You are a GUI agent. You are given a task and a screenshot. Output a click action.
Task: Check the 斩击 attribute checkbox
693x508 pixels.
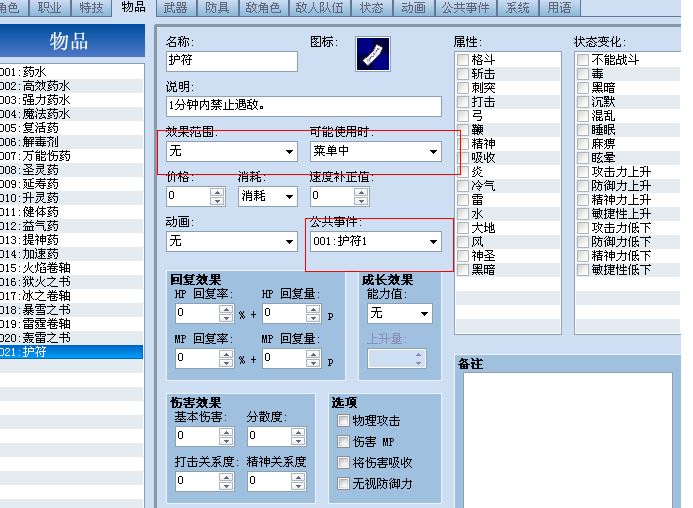coord(463,73)
